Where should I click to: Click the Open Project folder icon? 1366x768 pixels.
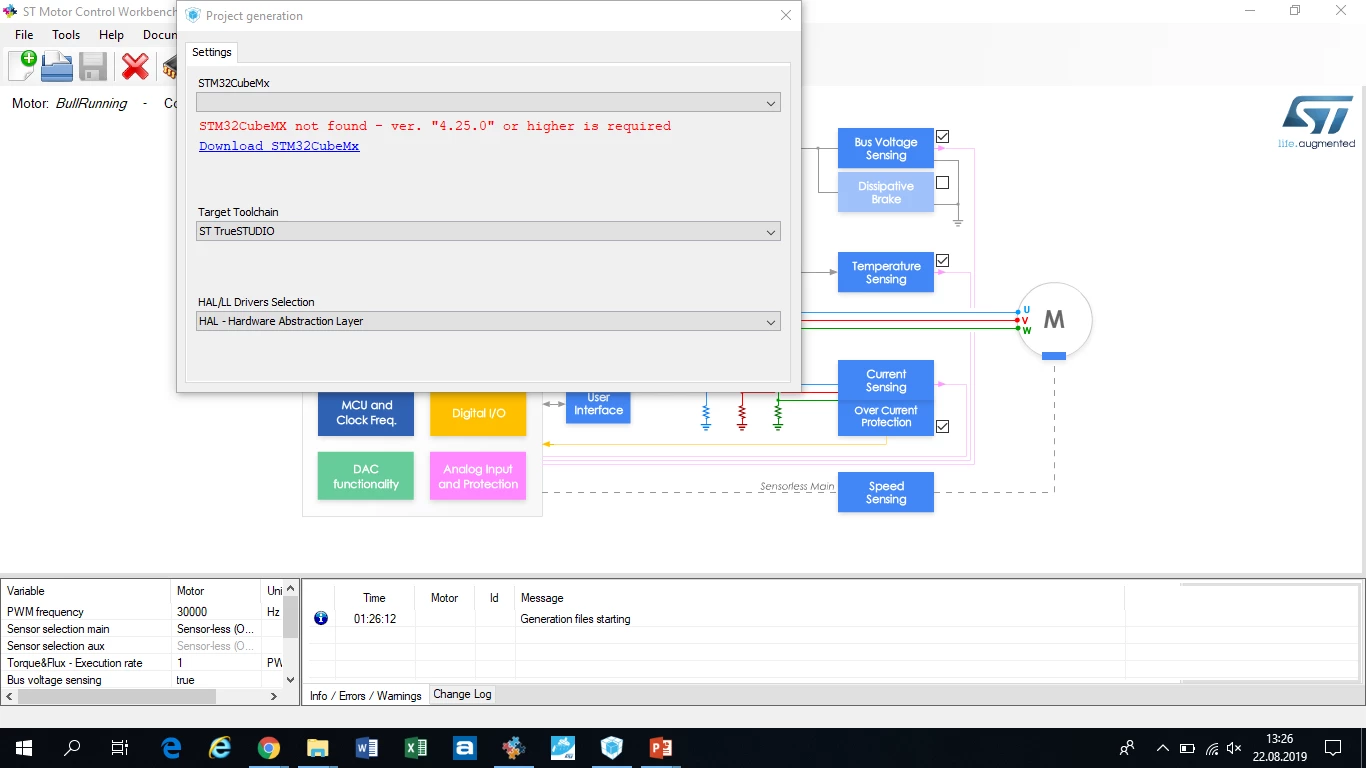coord(57,66)
